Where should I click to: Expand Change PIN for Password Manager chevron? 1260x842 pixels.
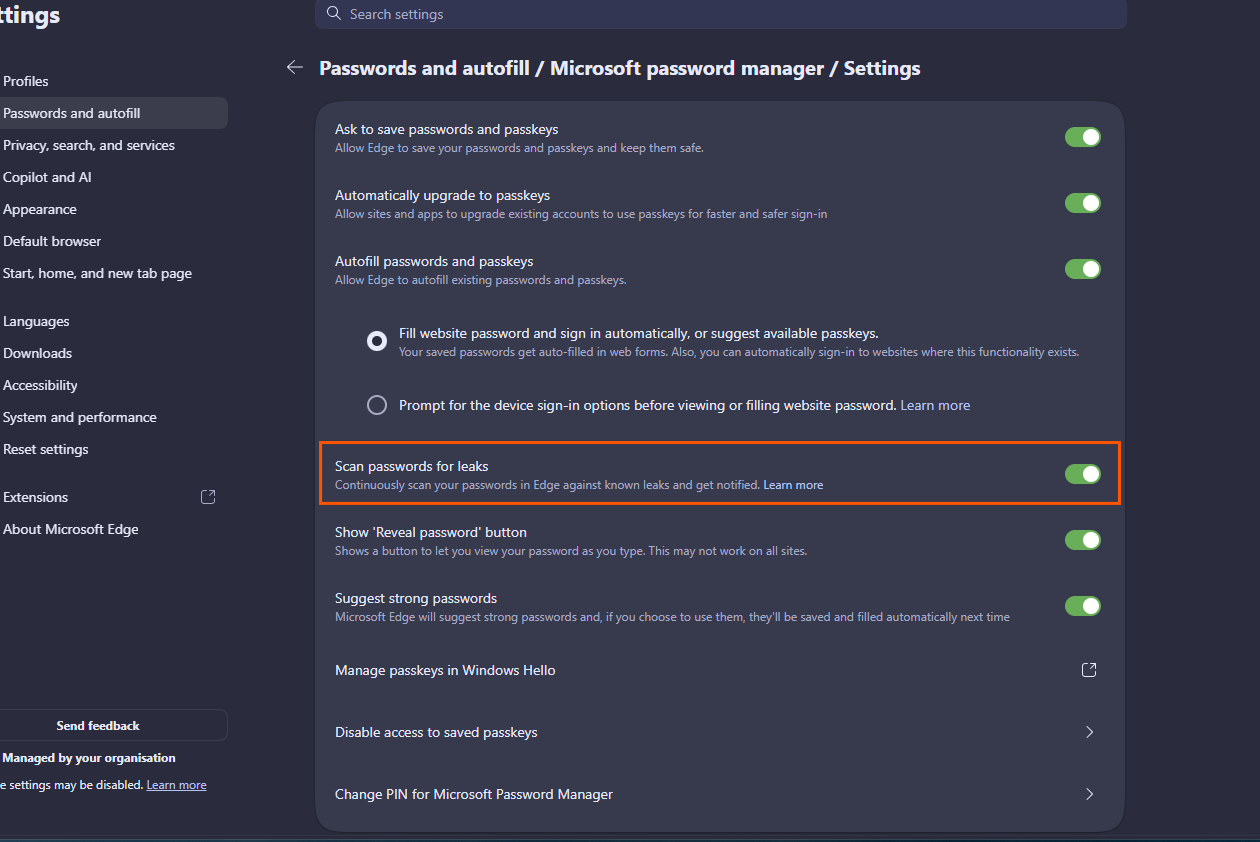click(1089, 794)
